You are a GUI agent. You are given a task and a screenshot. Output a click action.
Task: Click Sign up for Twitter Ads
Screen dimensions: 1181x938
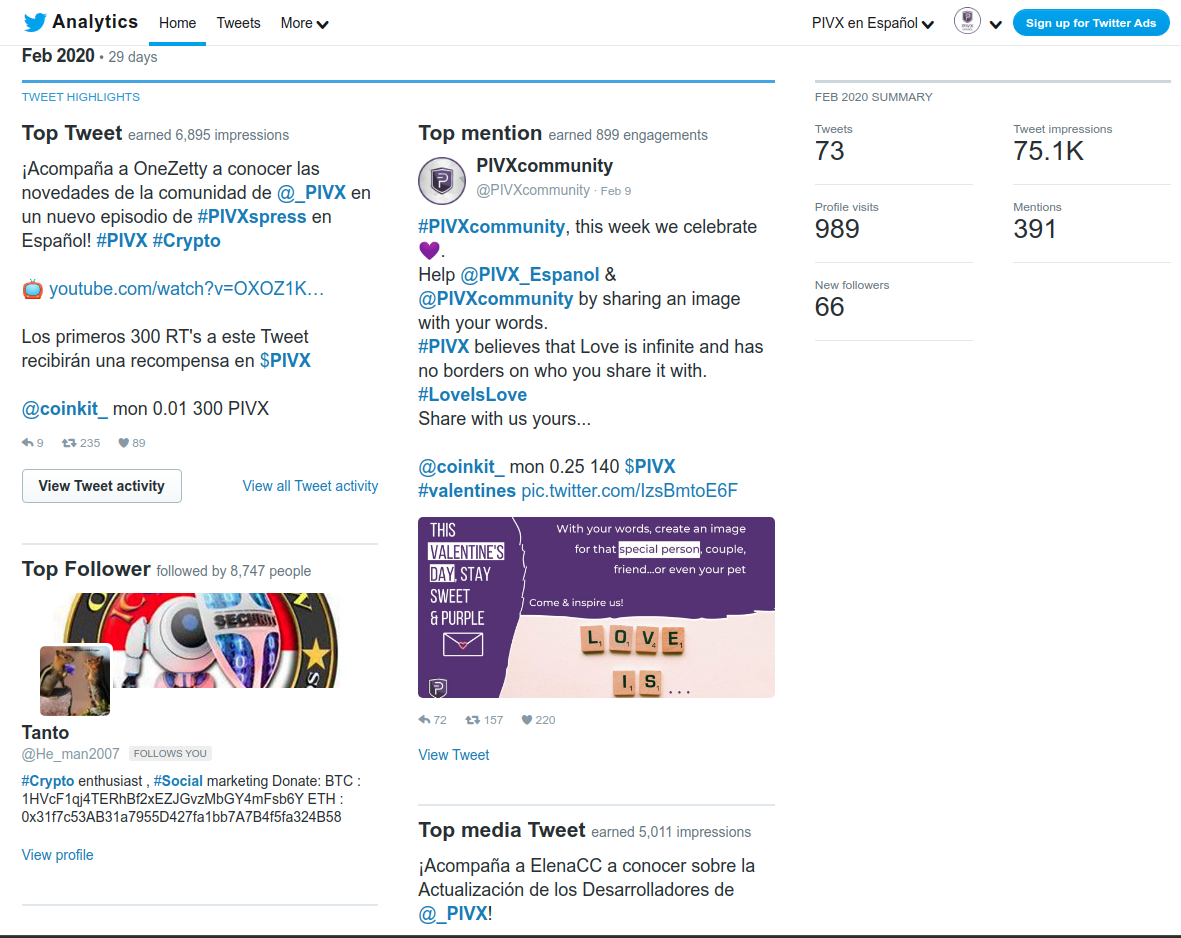[1091, 23]
